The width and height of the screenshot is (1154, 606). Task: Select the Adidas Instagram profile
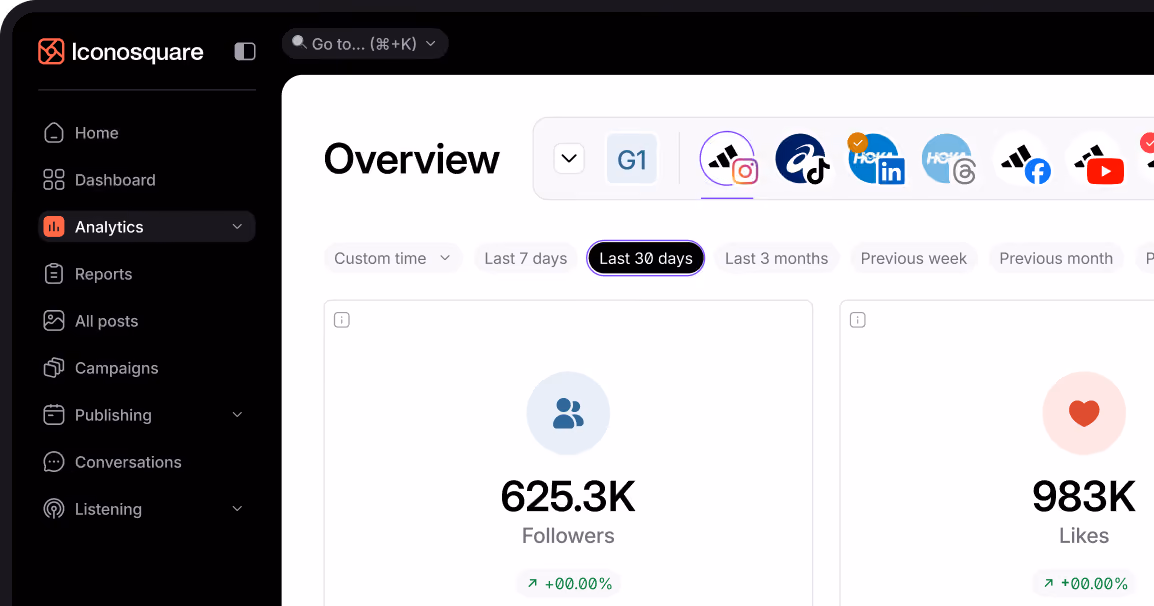pyautogui.click(x=729, y=158)
